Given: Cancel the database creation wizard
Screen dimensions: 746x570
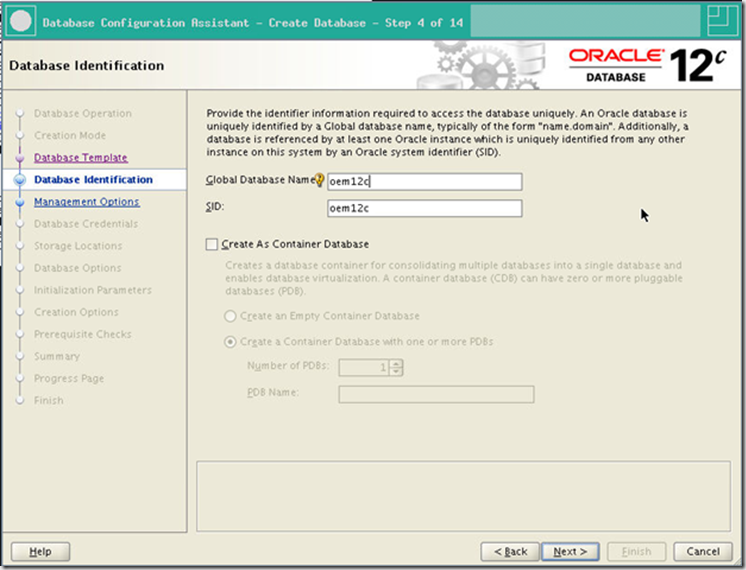Looking at the screenshot, I should click(703, 551).
